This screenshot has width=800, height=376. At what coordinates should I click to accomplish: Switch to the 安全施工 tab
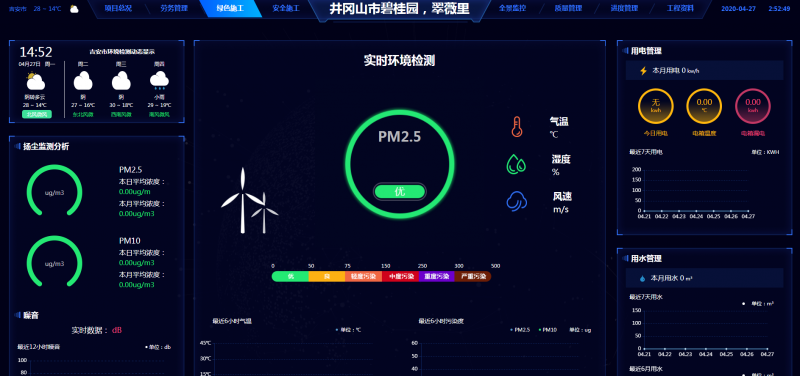tap(286, 8)
